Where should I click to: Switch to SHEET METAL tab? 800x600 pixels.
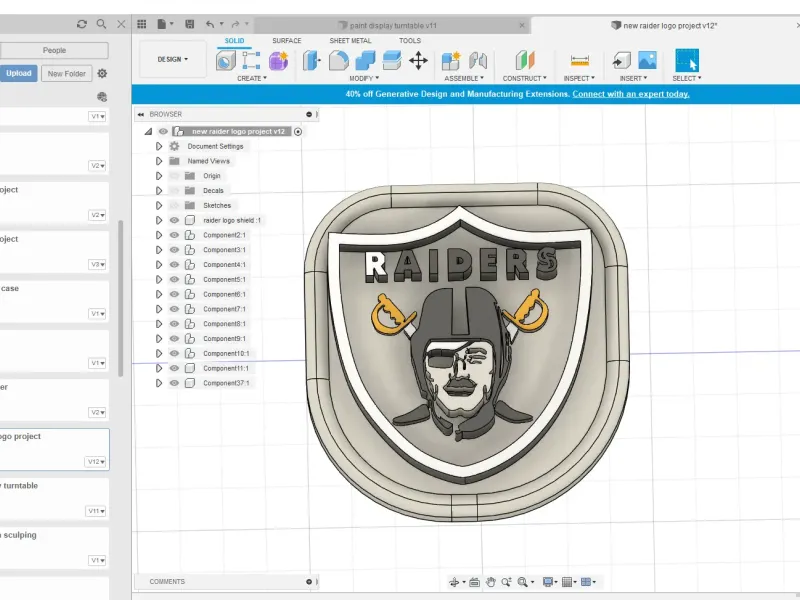coord(350,41)
